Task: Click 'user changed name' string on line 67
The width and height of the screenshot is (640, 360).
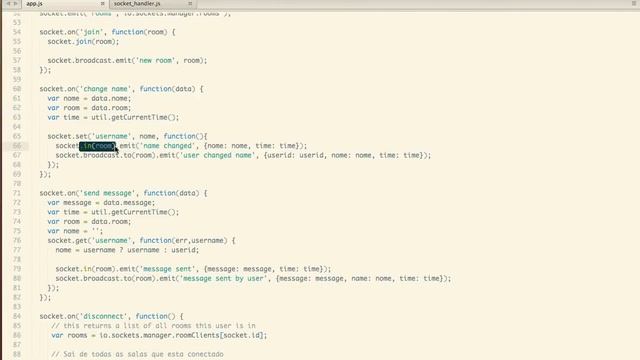Action: pos(218,155)
